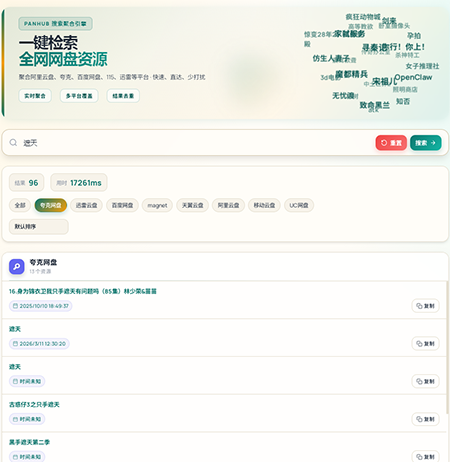The height and width of the screenshot is (462, 450).
Task: Click hot keyword 致命黑兰 in cloud
Action: click(374, 105)
